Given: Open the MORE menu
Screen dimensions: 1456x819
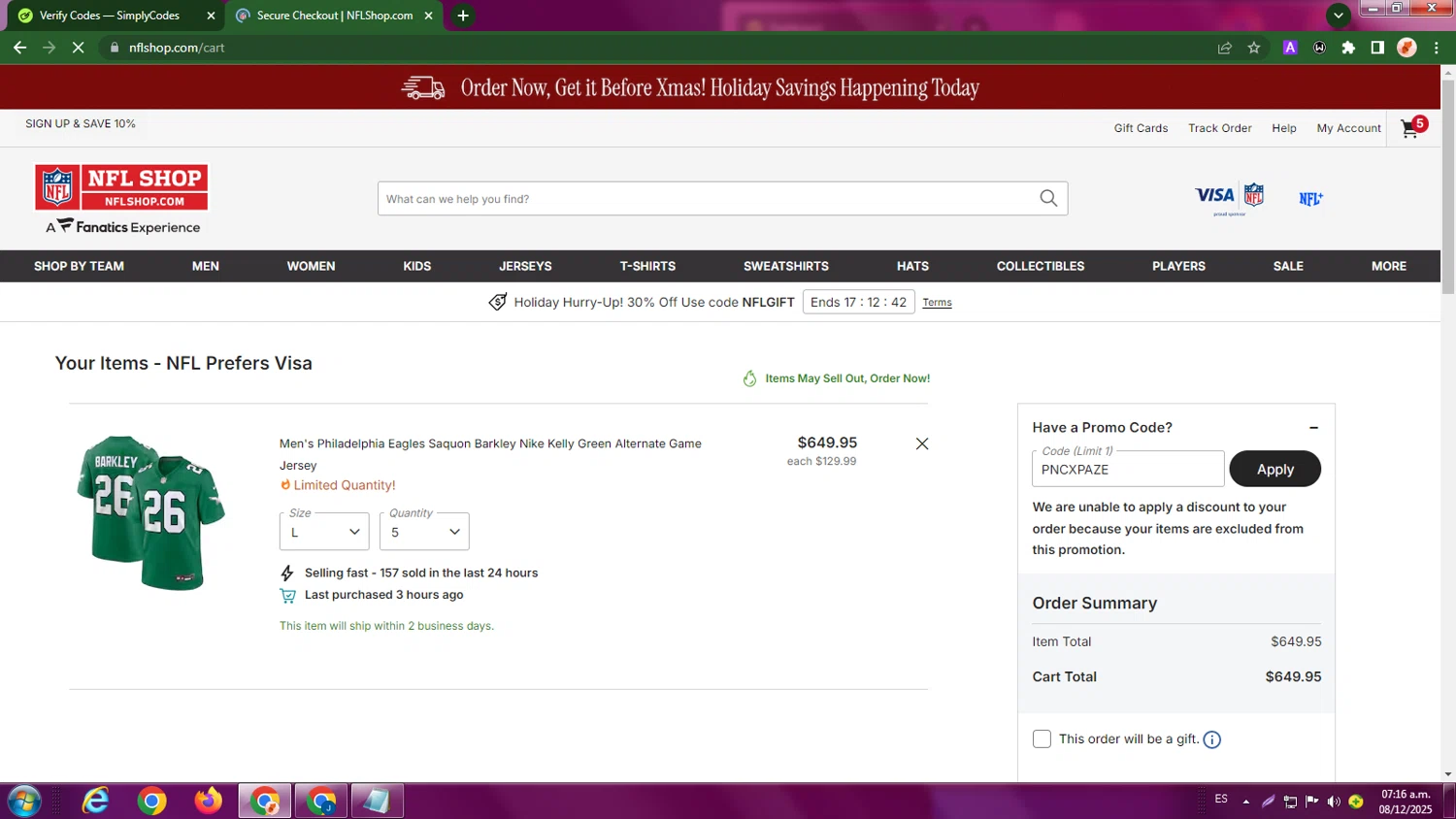Looking at the screenshot, I should coord(1389,266).
